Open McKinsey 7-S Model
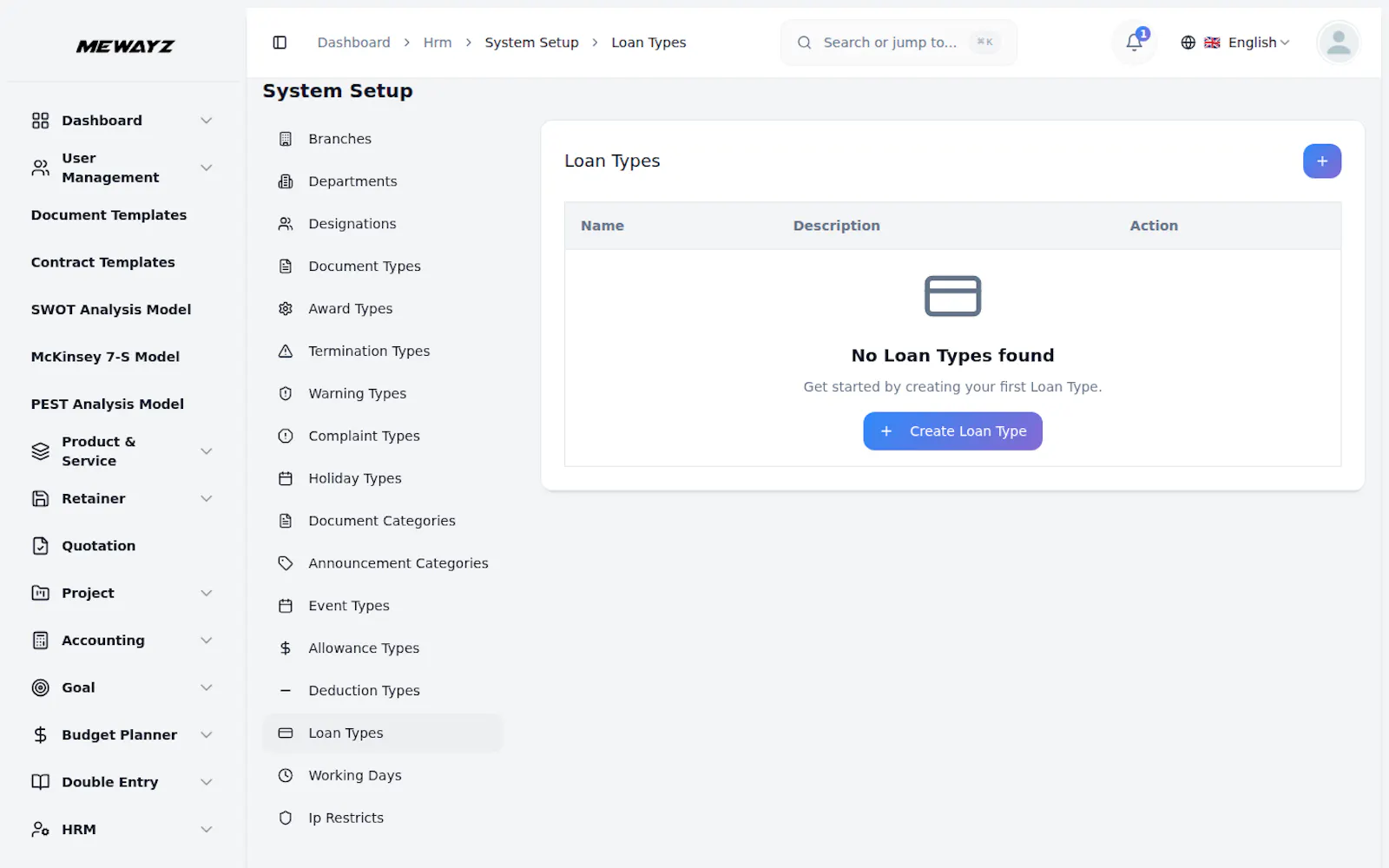Image resolution: width=1389 pixels, height=868 pixels. pyautogui.click(x=105, y=357)
